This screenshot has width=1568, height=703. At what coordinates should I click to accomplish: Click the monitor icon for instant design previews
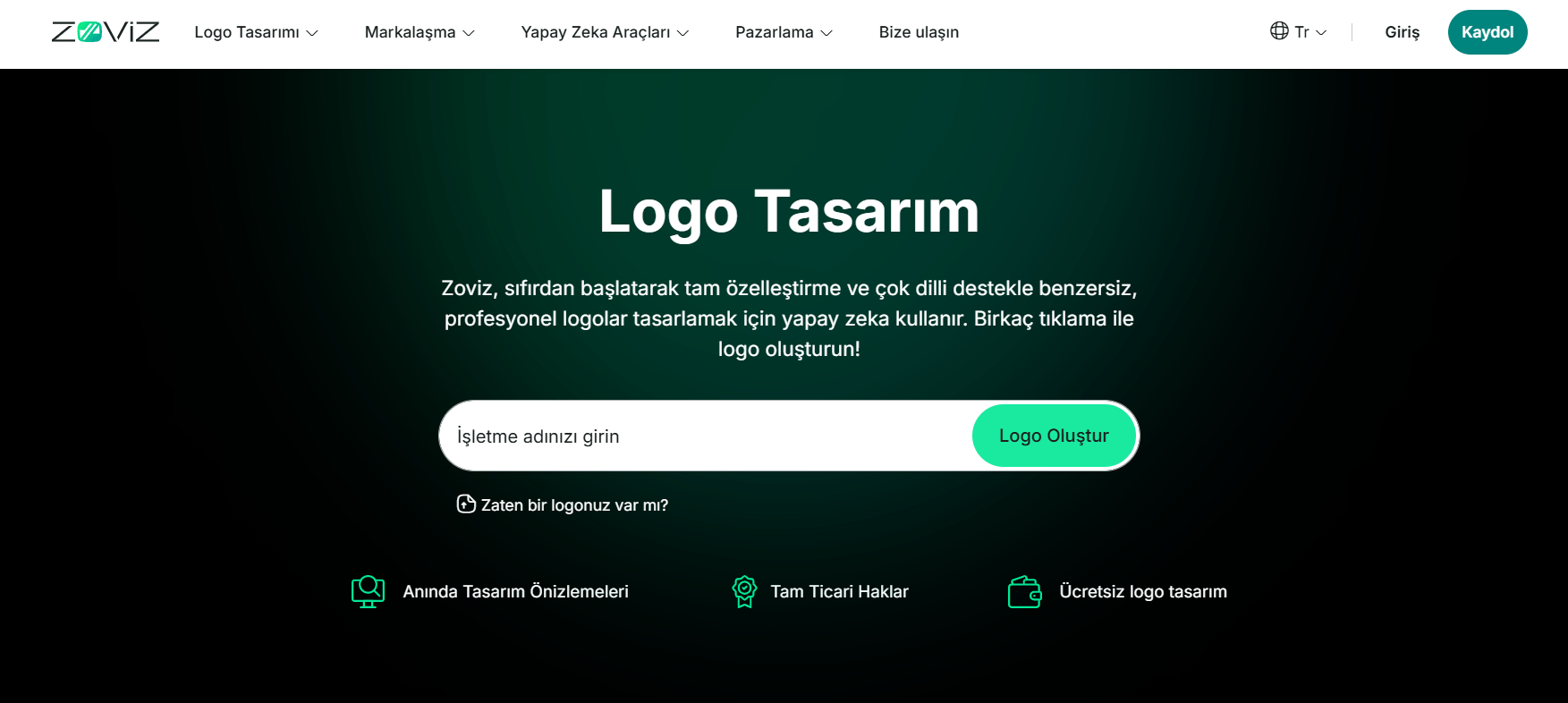(x=368, y=591)
